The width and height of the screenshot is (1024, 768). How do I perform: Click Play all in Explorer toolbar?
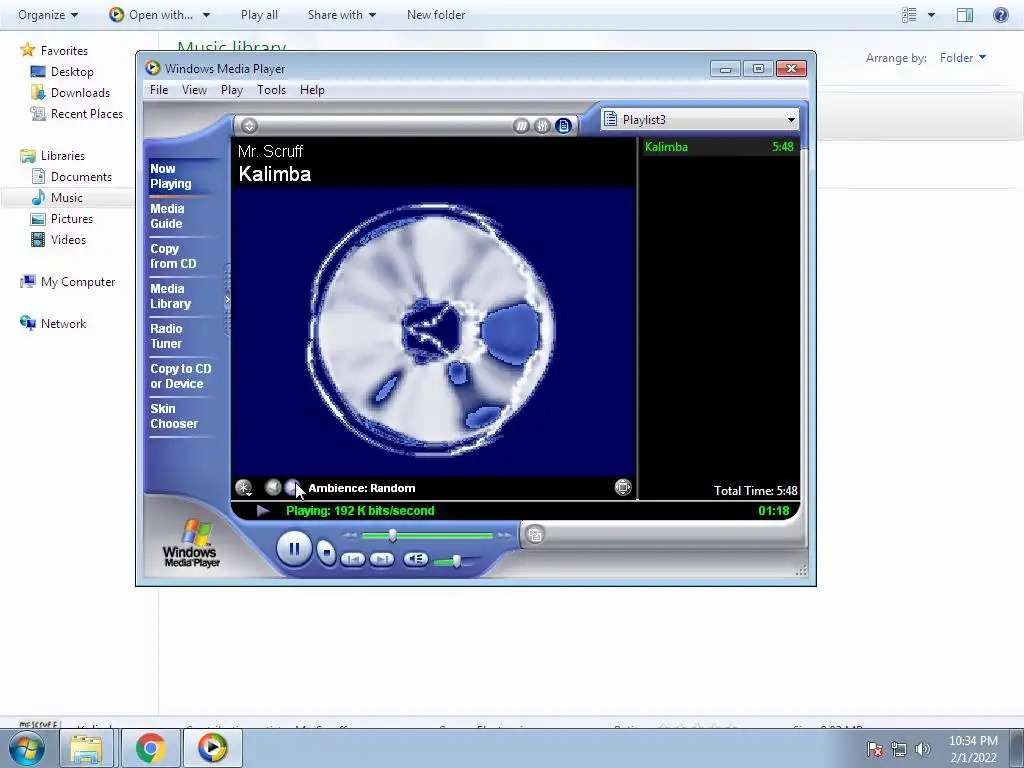tap(259, 14)
